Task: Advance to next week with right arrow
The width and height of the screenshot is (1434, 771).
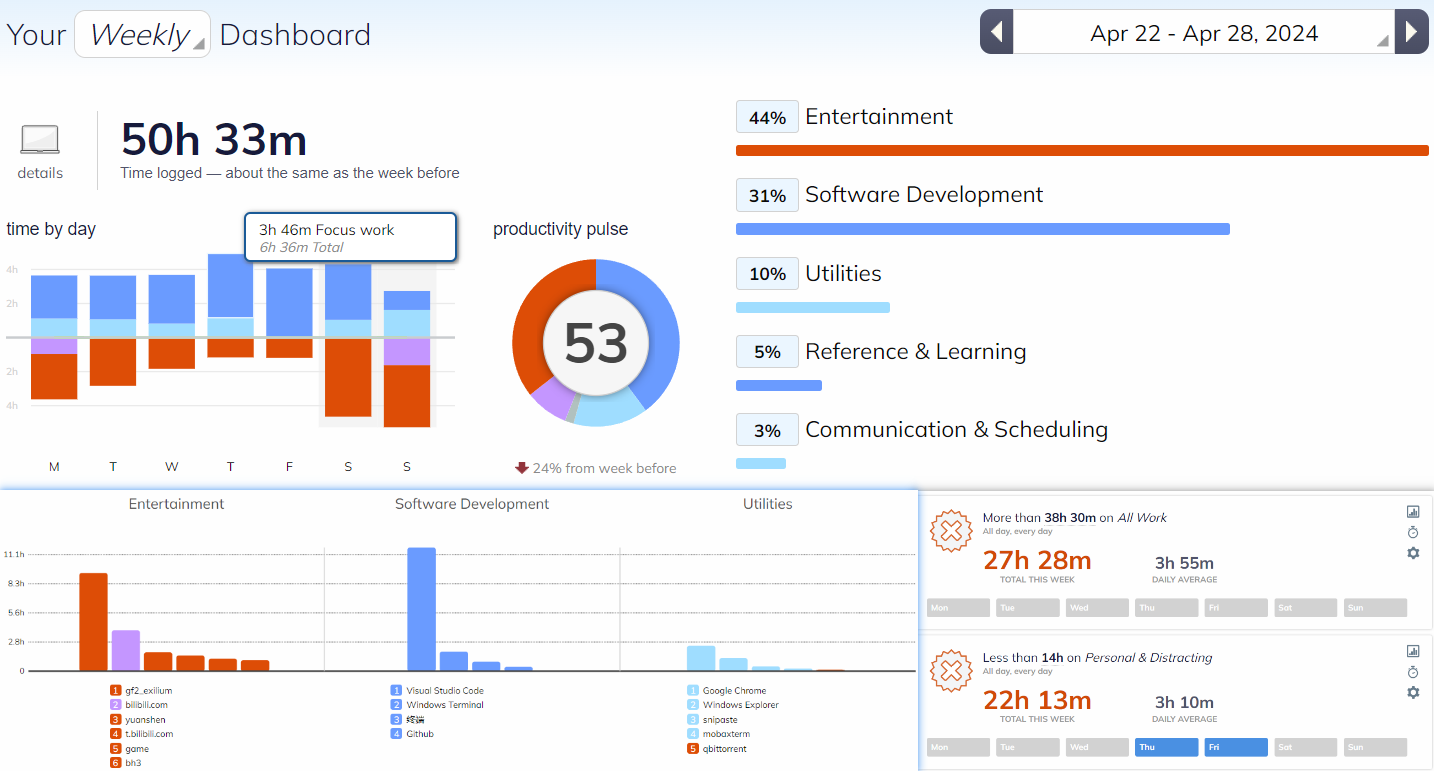Action: click(x=1411, y=32)
